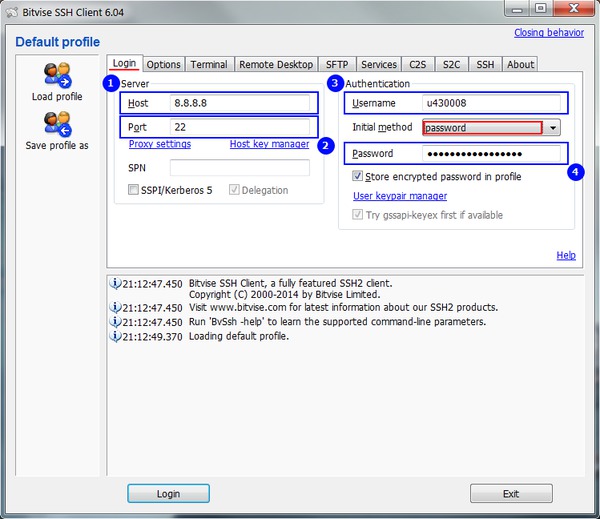Toggle Store encrypted password in profile
This screenshot has height=519, width=600.
click(x=358, y=177)
